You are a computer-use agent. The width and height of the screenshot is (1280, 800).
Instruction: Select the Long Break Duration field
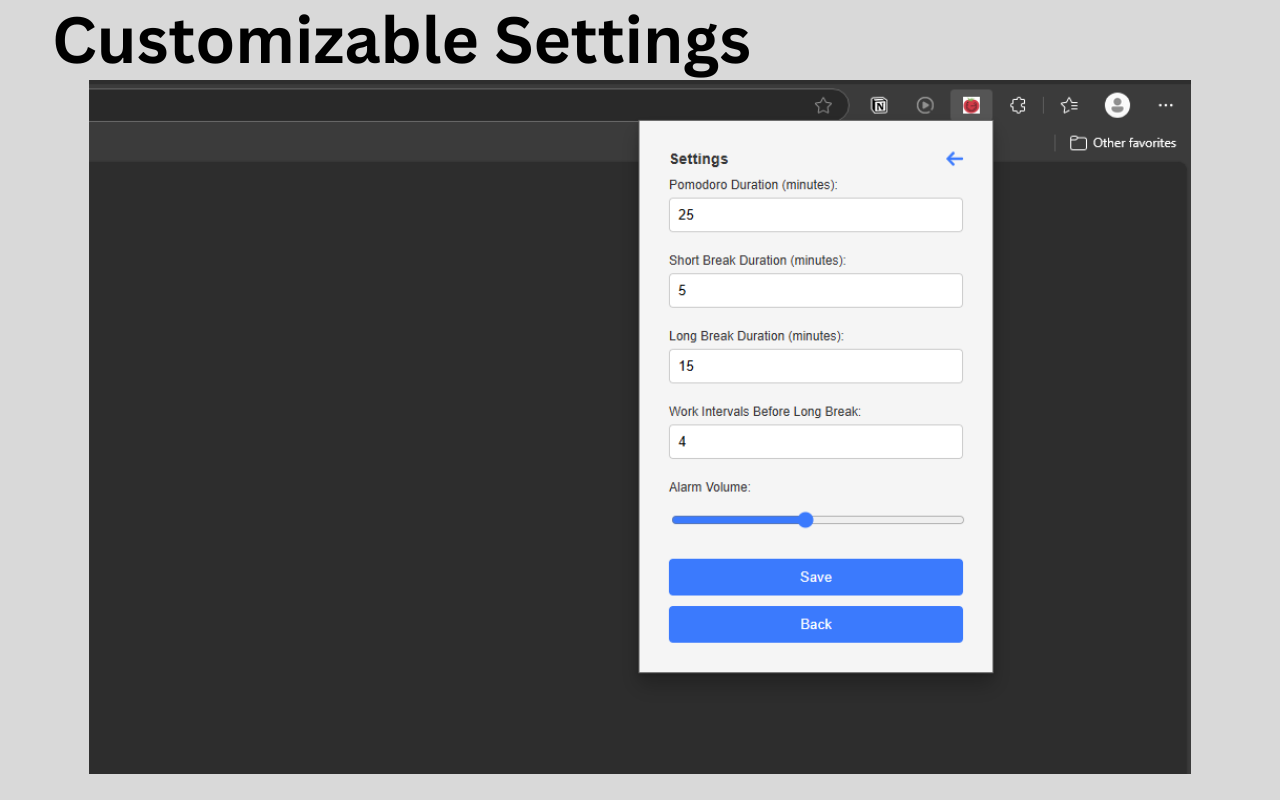pyautogui.click(x=815, y=366)
